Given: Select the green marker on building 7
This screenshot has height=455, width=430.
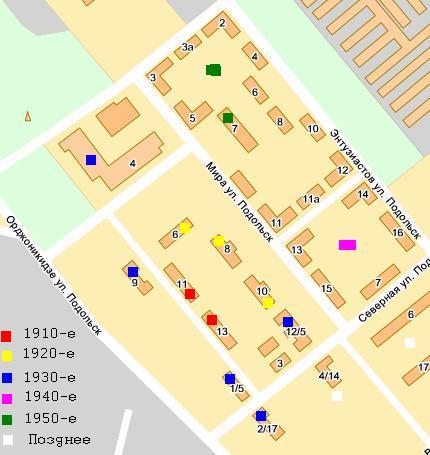Looking at the screenshot, I should [x=228, y=118].
